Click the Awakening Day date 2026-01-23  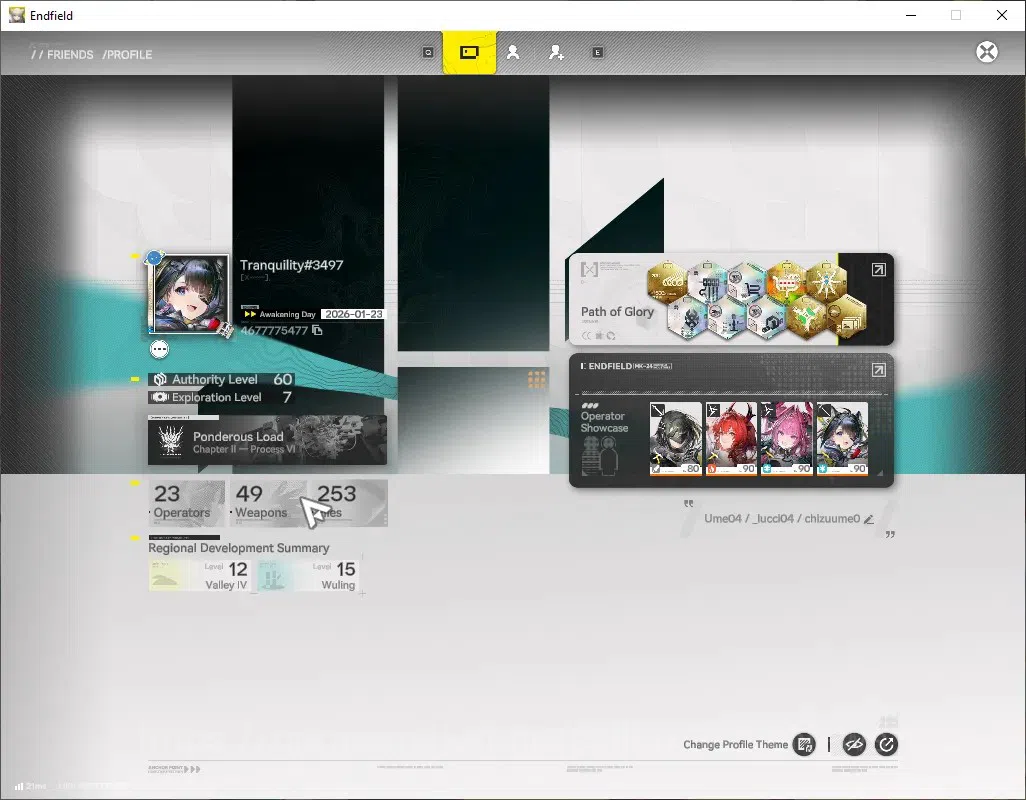point(354,314)
